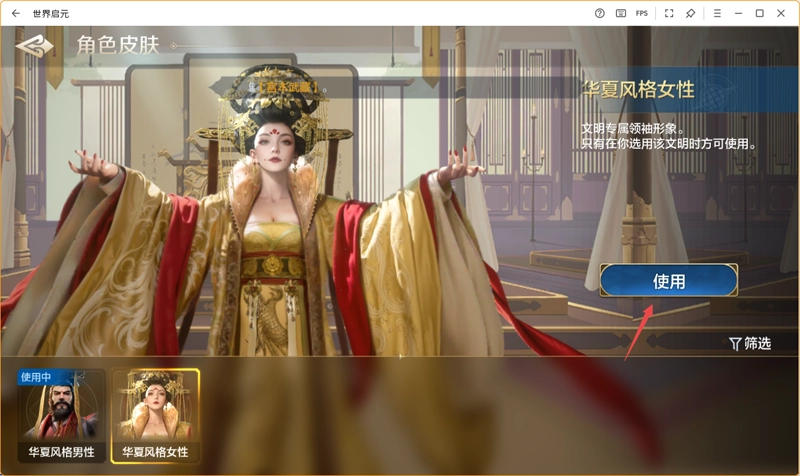The width and height of the screenshot is (800, 476).
Task: Open the help question mark icon
Action: pos(599,13)
